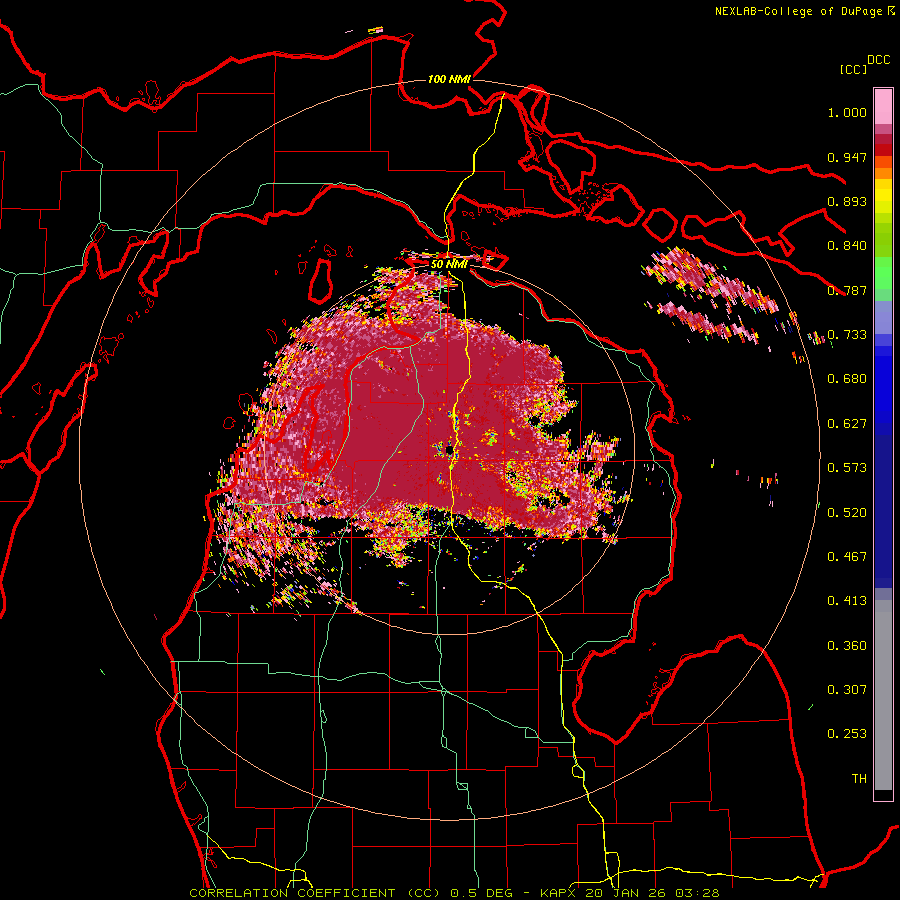Click the 0.360 color scale label
The image size is (900, 900).
click(847, 646)
